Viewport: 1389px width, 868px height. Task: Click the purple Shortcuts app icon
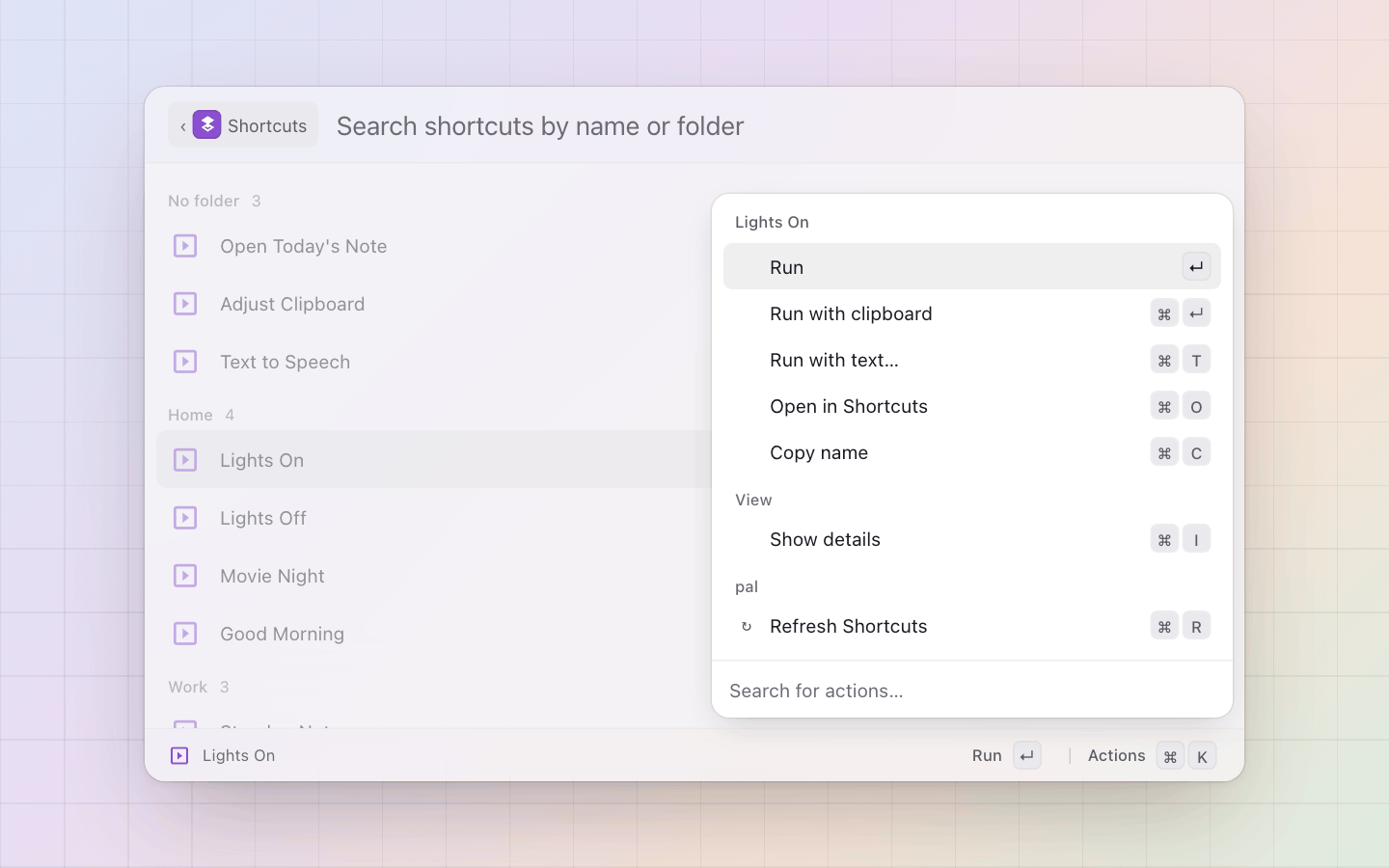(206, 124)
